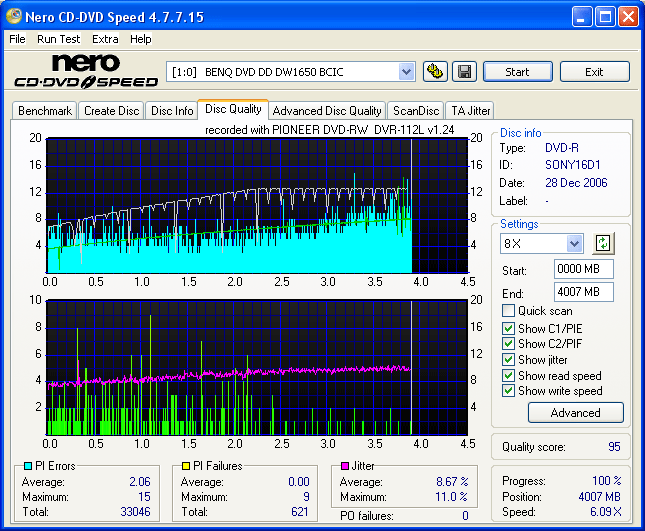645x531 pixels.
Task: Open the Extra menu
Action: pyautogui.click(x=105, y=39)
